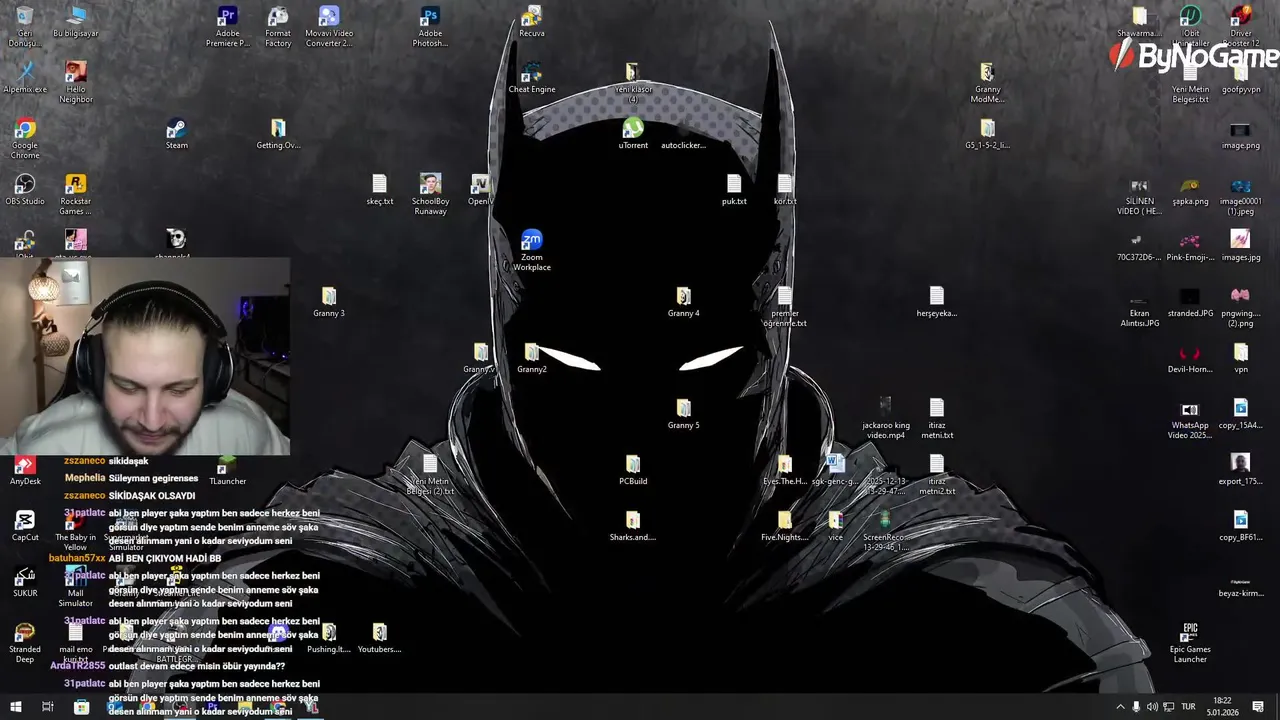Select TLauncher desktop shortcut
This screenshot has height=720, width=1280.
click(228, 470)
